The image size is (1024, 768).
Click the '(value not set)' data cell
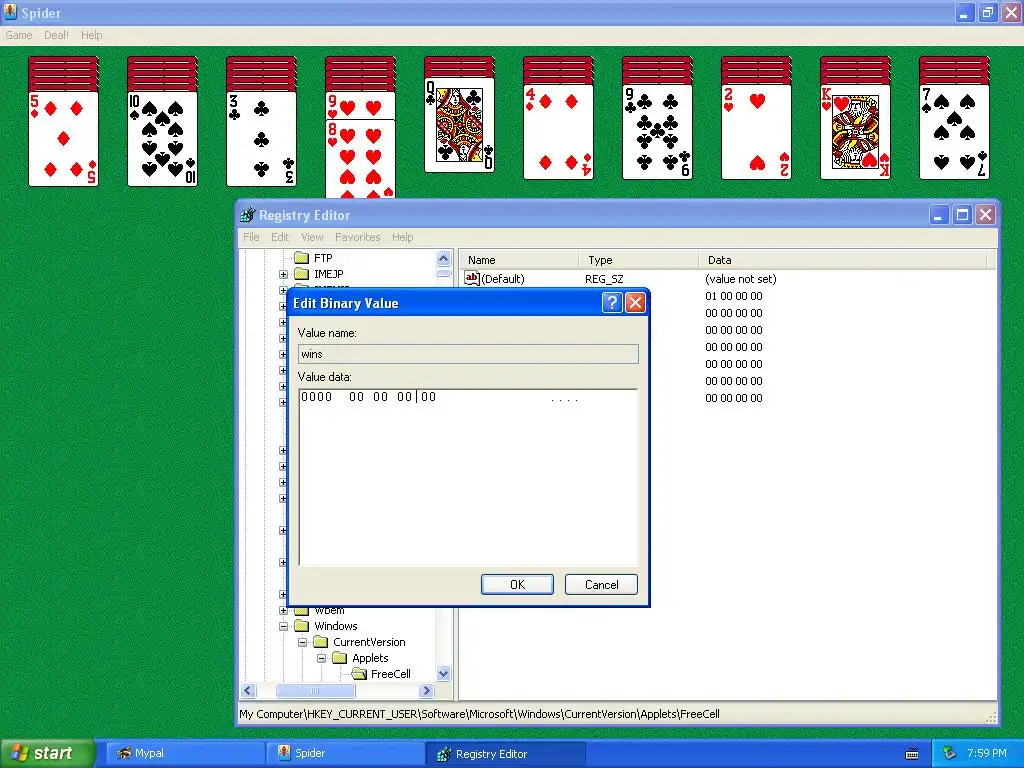coord(741,279)
